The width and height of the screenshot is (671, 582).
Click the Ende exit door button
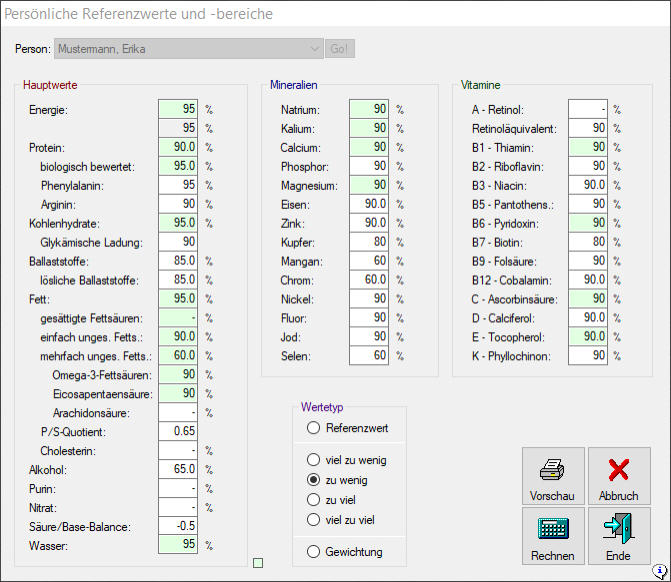click(618, 537)
